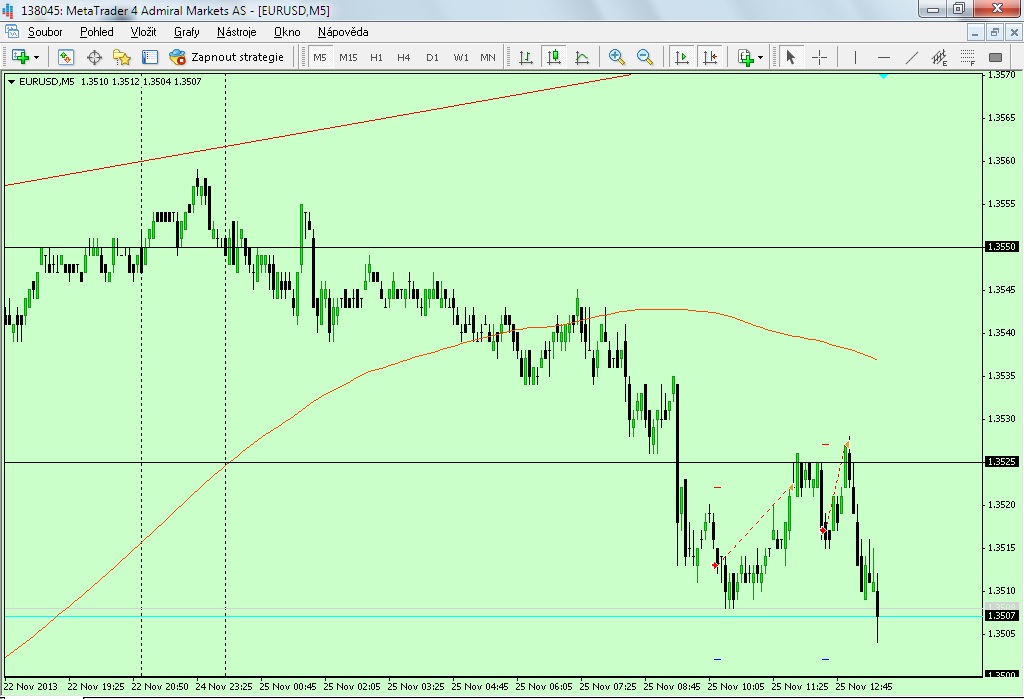
Task: Open the Vložit menu
Action: click(143, 31)
